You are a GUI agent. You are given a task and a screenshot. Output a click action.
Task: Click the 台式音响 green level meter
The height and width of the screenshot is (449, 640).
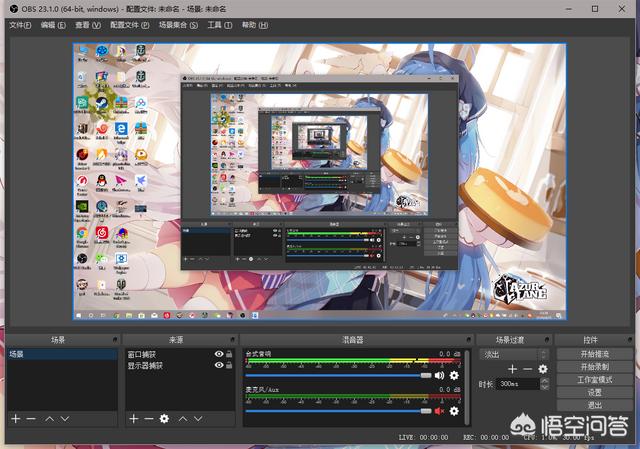click(353, 361)
